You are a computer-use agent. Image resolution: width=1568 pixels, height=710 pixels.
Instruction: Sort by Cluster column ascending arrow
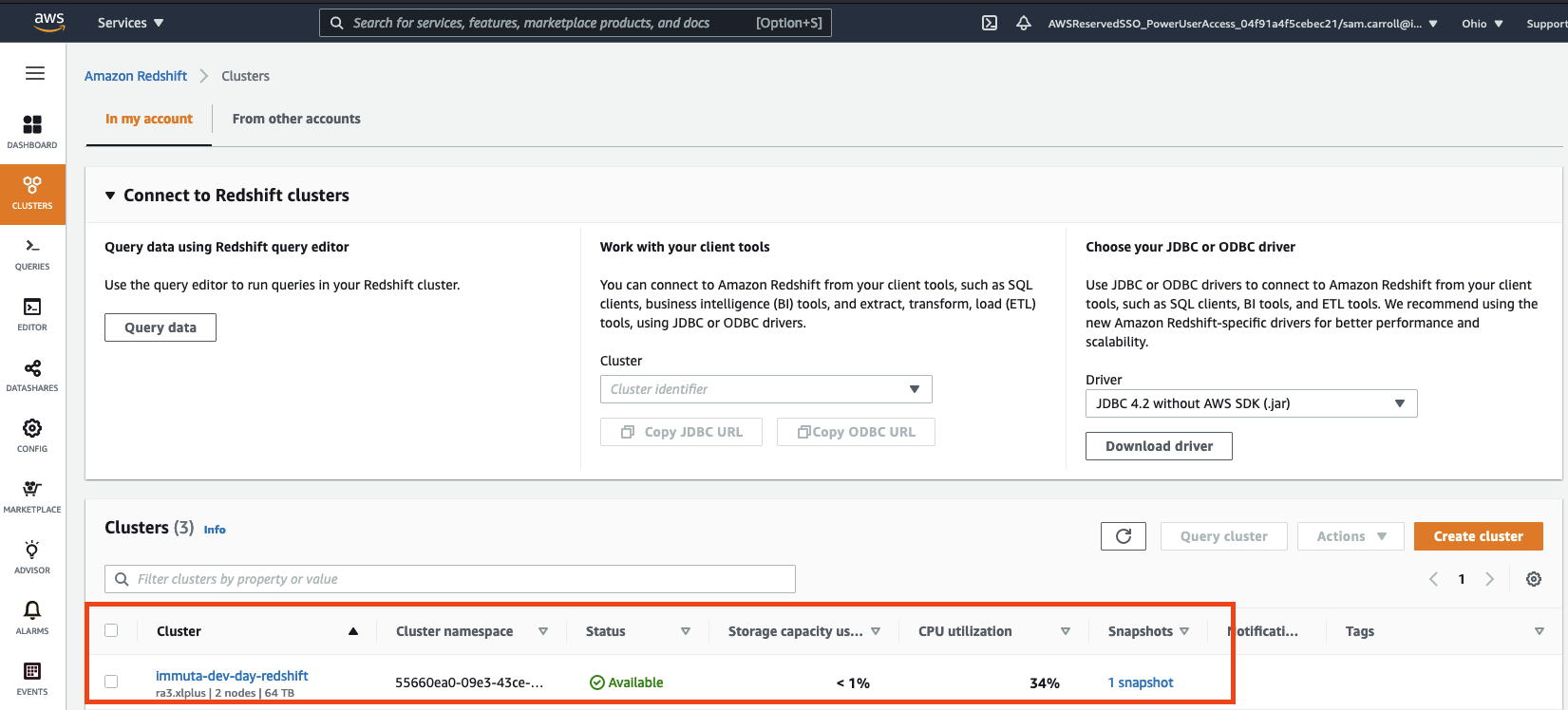(353, 631)
